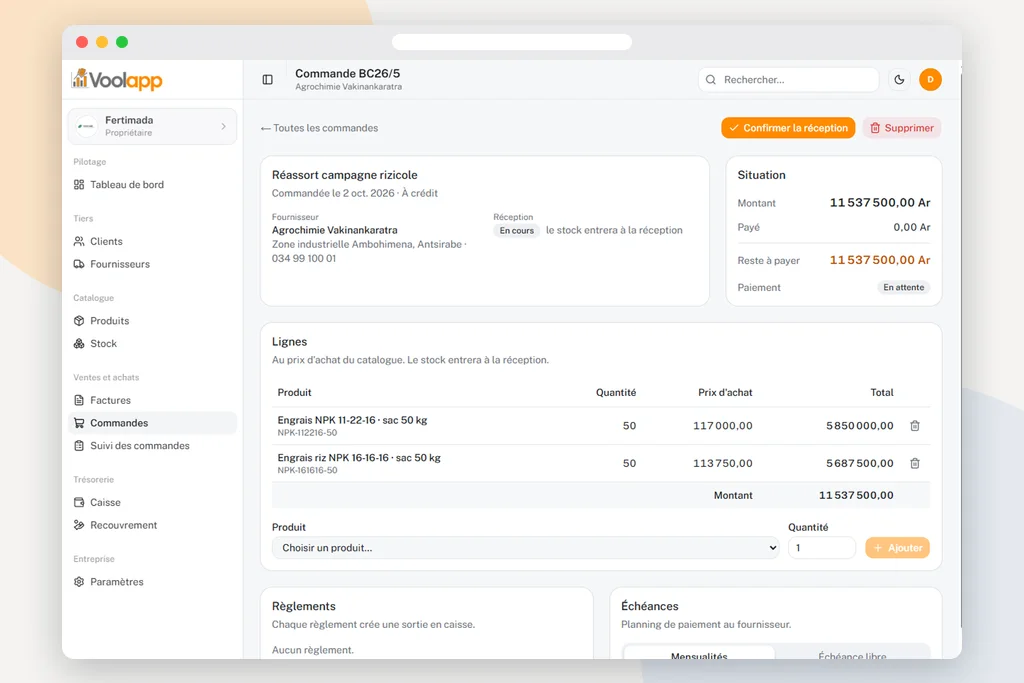
Task: Open Choisir un produit dropdown
Action: 526,548
